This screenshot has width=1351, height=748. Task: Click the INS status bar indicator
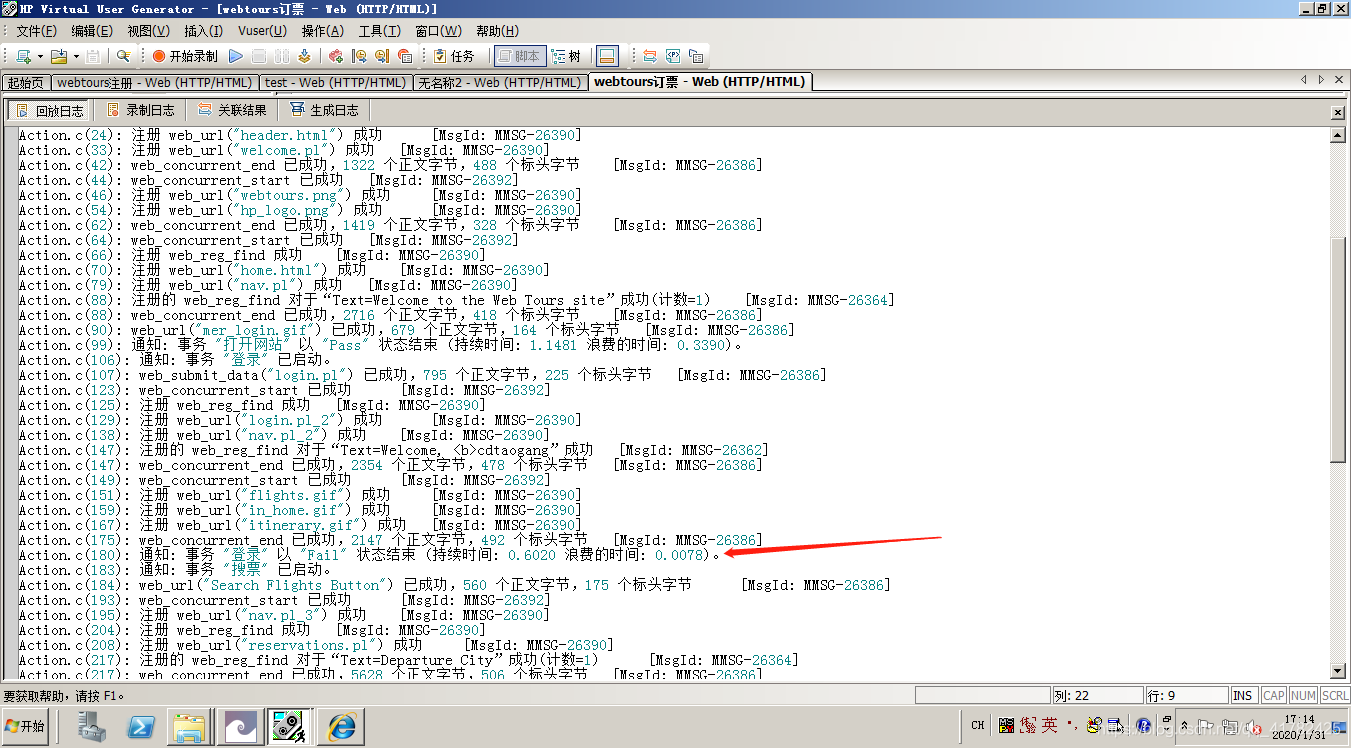pos(1243,696)
